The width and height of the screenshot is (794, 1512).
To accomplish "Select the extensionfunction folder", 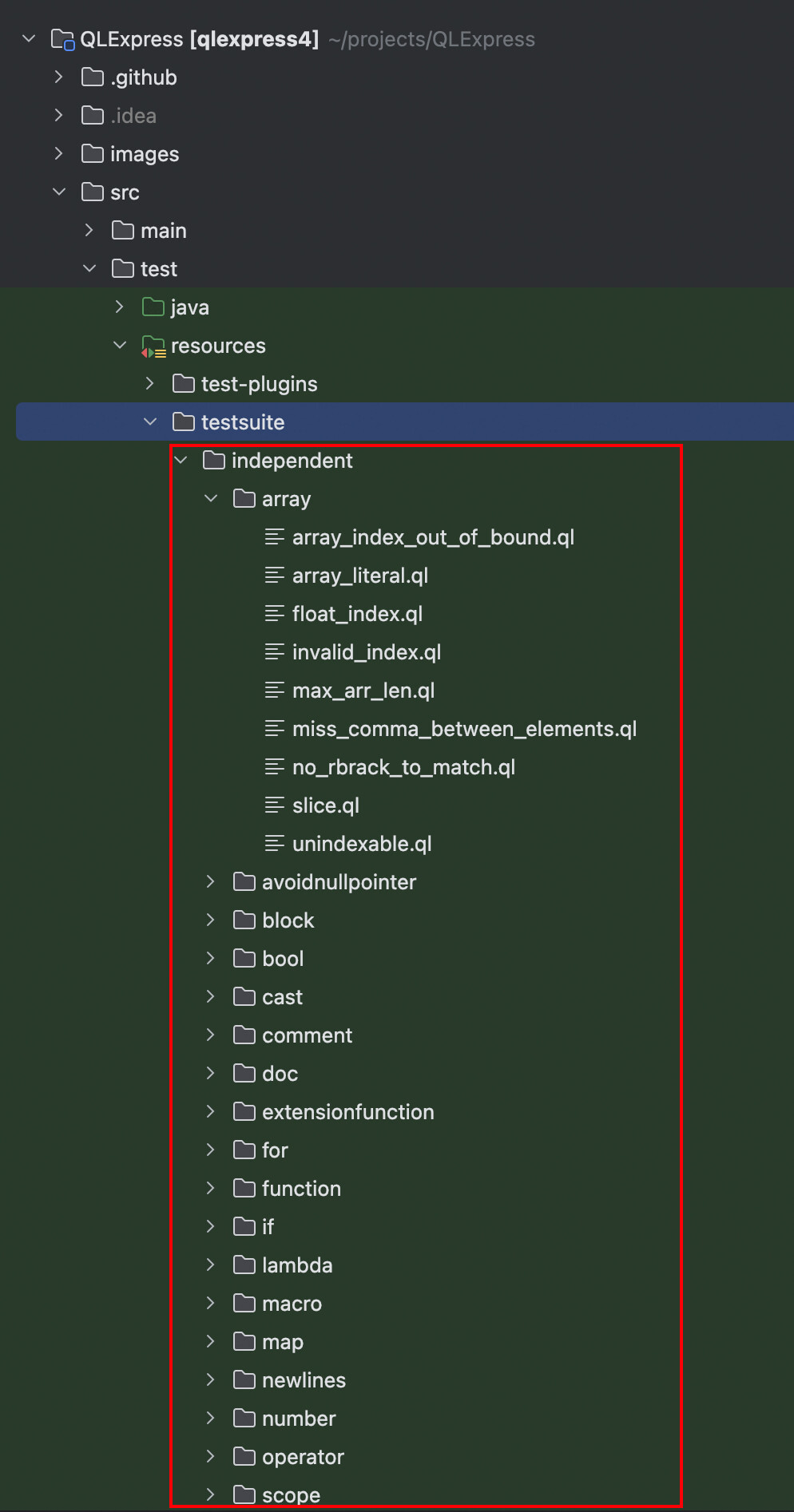I will pyautogui.click(x=347, y=1112).
